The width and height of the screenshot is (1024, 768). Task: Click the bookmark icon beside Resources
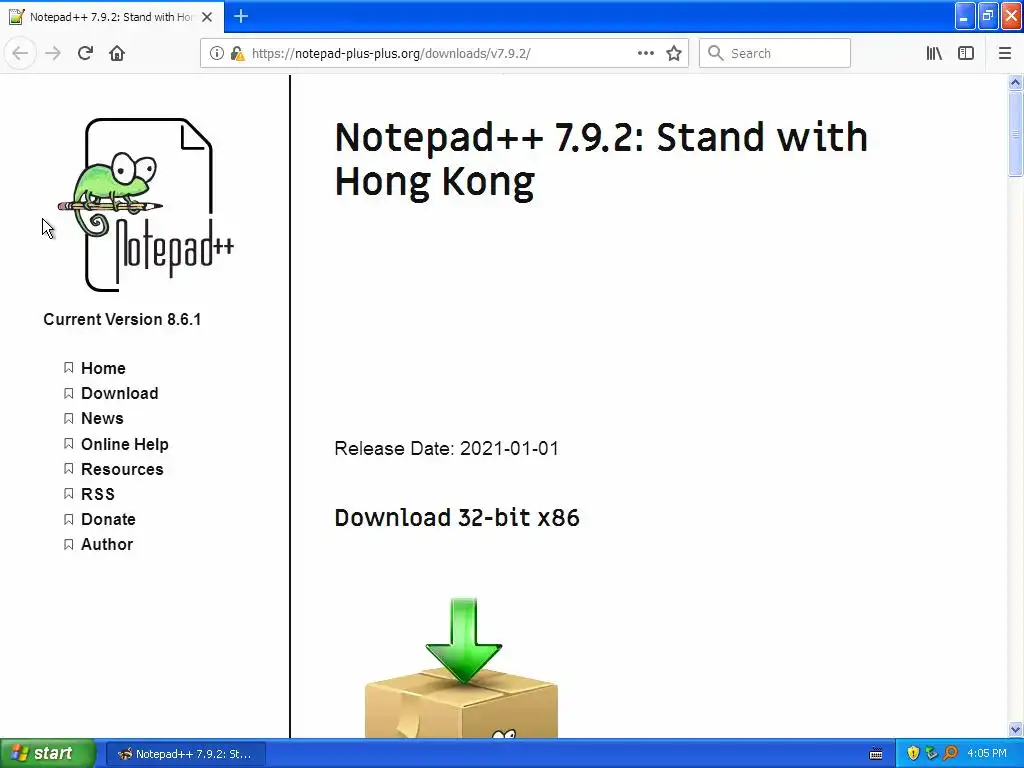[69, 468]
